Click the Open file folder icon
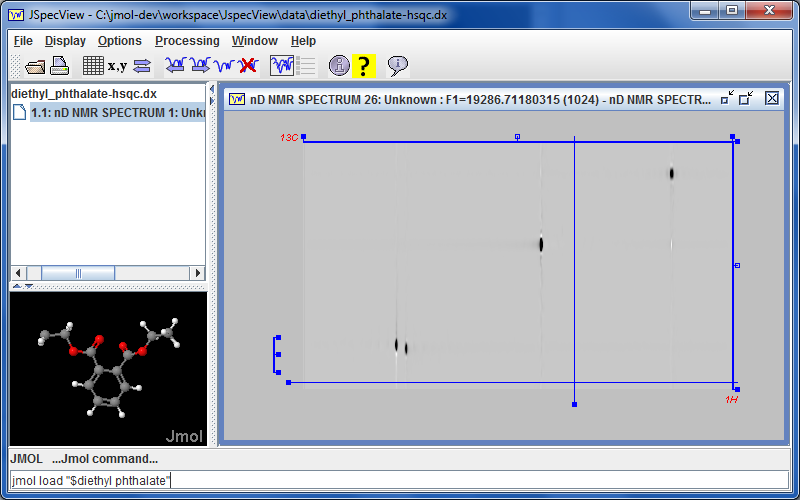800x500 pixels. [35, 66]
